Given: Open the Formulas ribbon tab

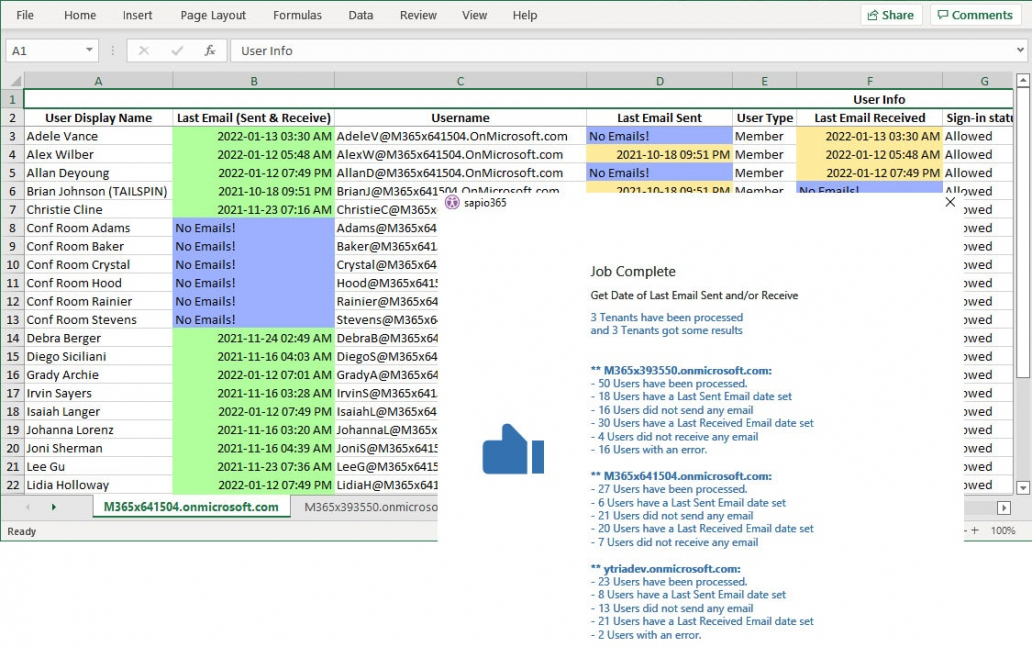Looking at the screenshot, I should tap(297, 15).
